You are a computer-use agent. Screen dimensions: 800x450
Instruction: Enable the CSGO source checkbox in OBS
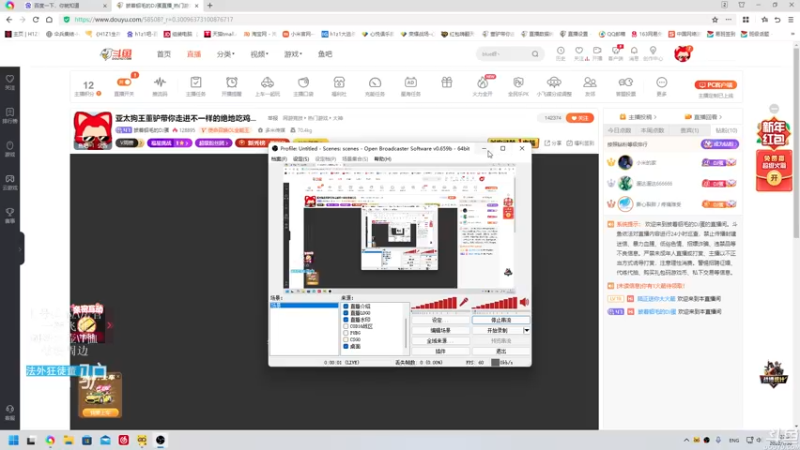(346, 339)
